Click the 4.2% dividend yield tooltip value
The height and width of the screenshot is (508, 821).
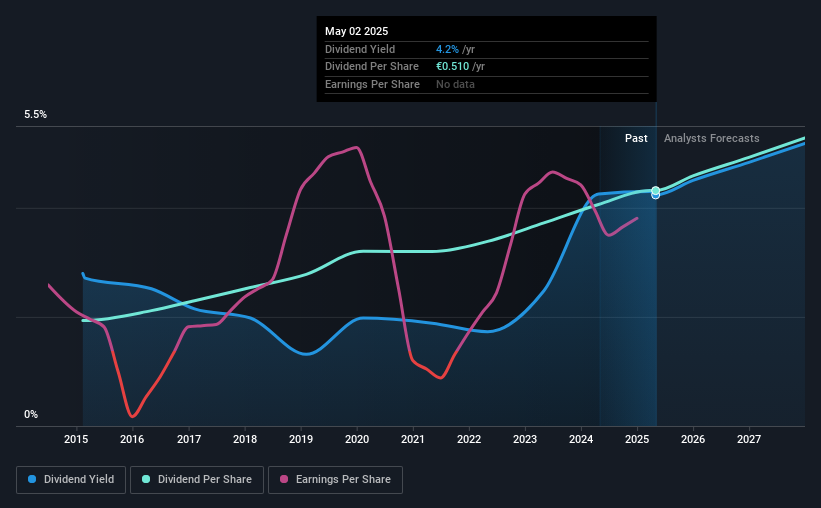(x=447, y=49)
